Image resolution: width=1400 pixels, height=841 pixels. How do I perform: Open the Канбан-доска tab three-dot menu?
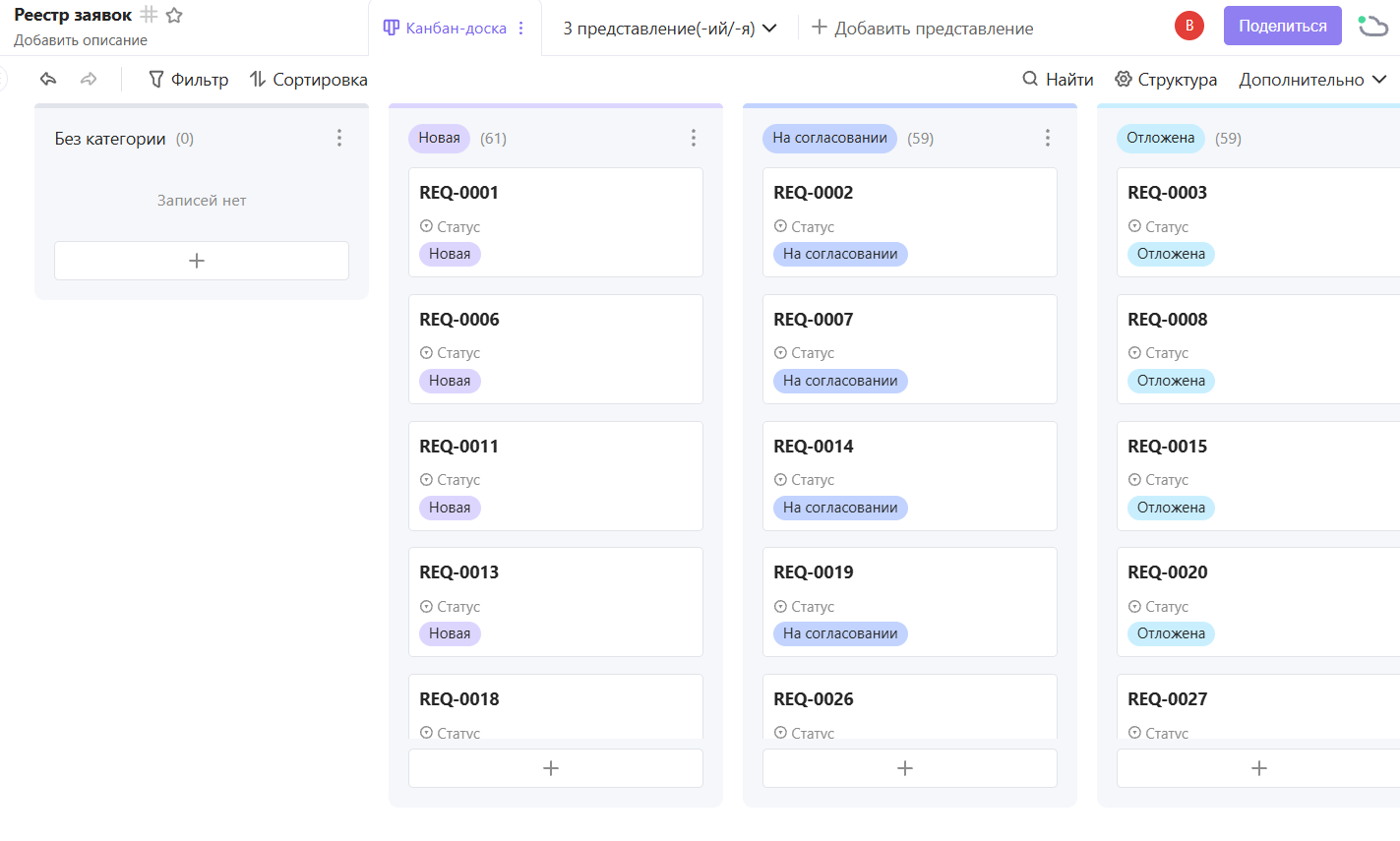coord(521,29)
